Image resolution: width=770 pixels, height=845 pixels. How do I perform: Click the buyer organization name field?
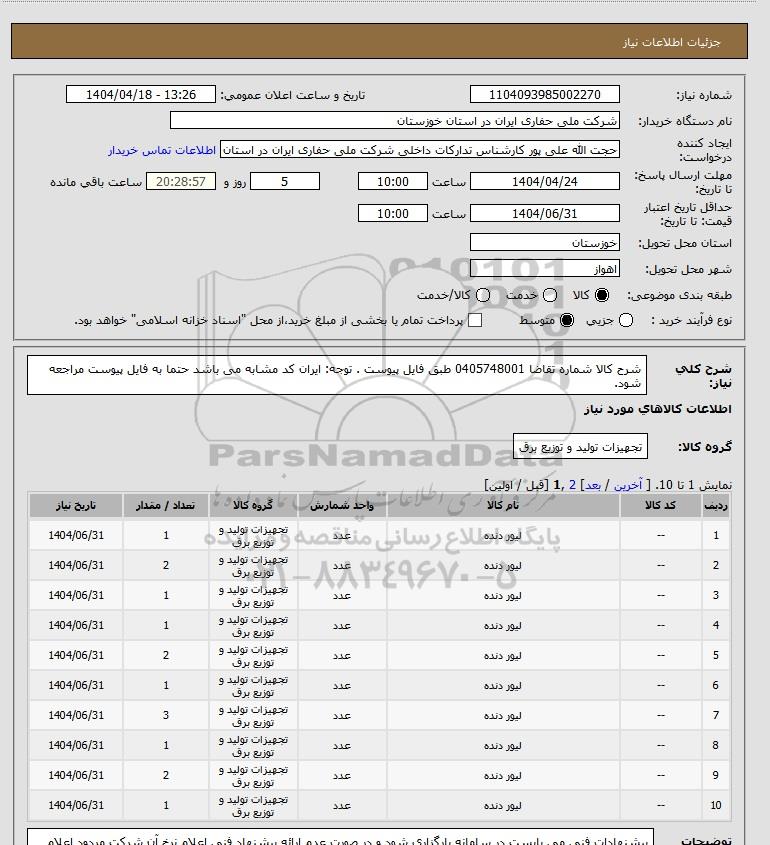pyautogui.click(x=394, y=120)
